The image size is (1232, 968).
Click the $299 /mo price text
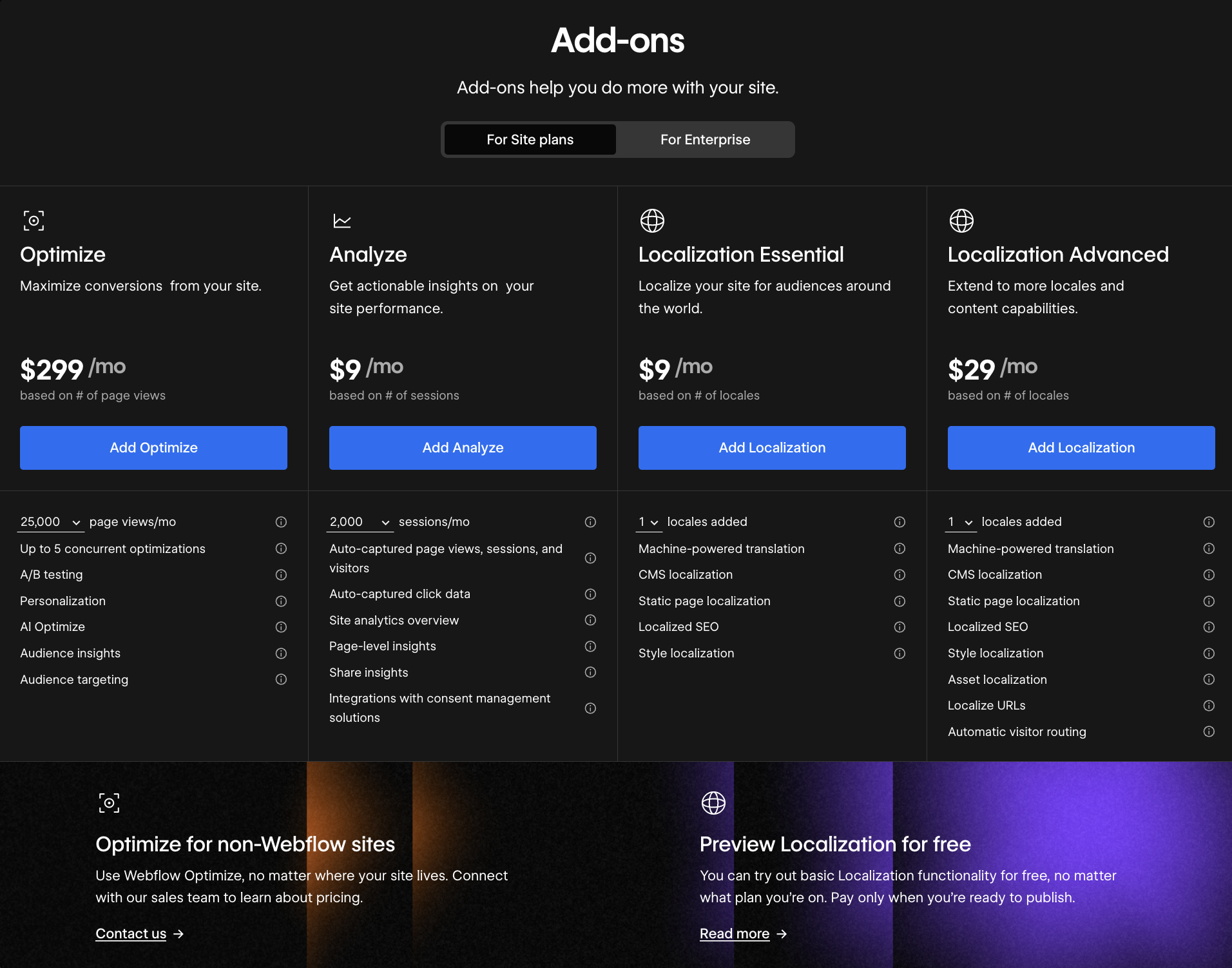click(x=73, y=369)
